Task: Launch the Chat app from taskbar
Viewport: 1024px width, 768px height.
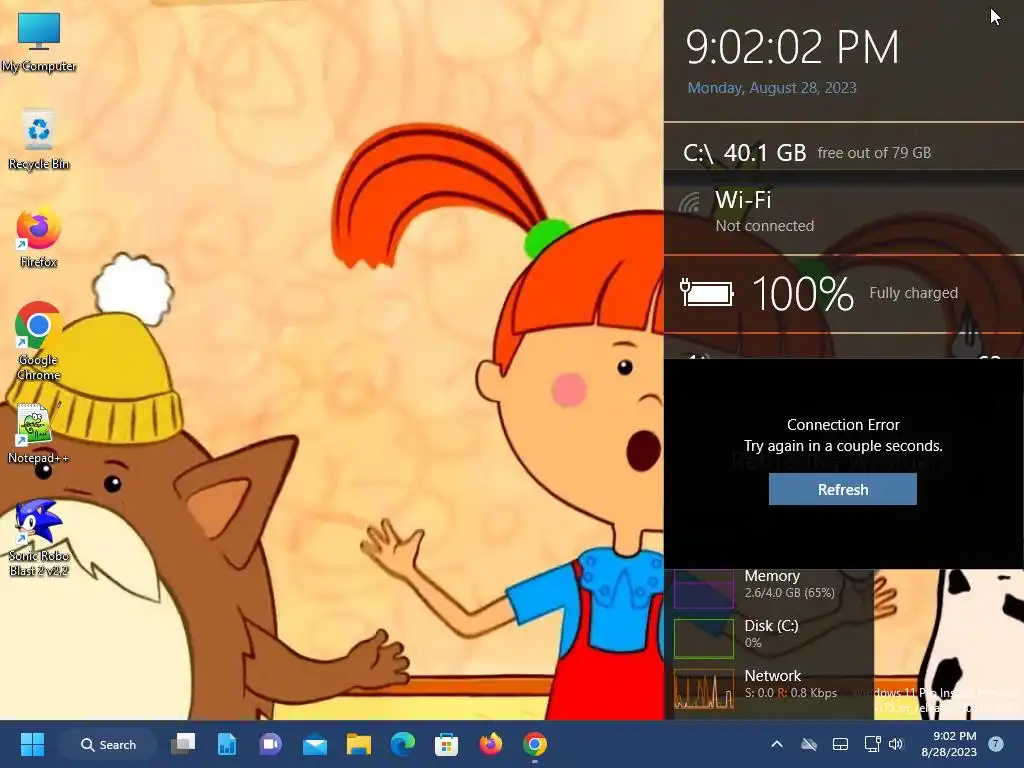Action: click(270, 744)
